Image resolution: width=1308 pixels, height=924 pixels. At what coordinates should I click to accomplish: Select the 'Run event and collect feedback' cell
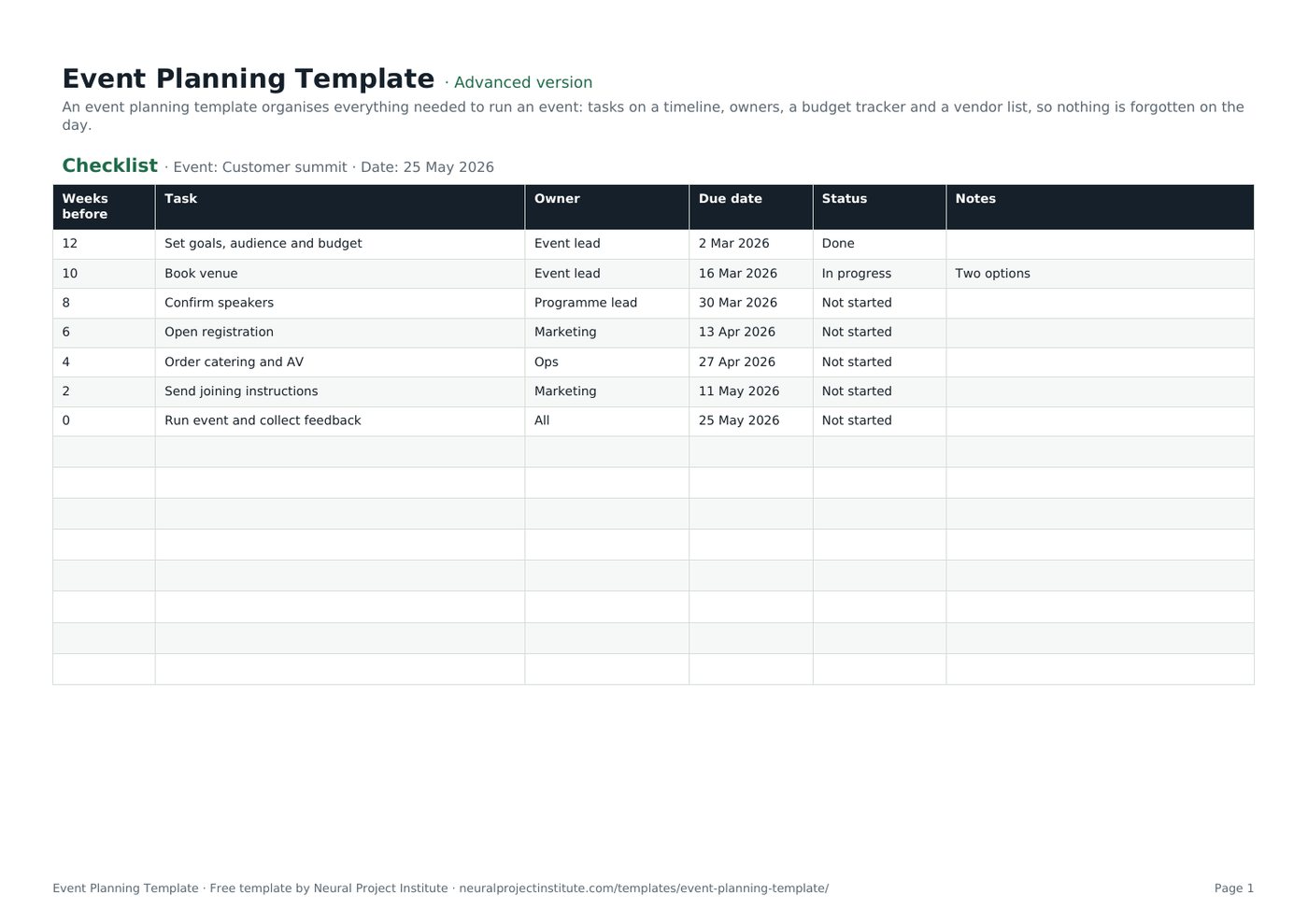[340, 421]
